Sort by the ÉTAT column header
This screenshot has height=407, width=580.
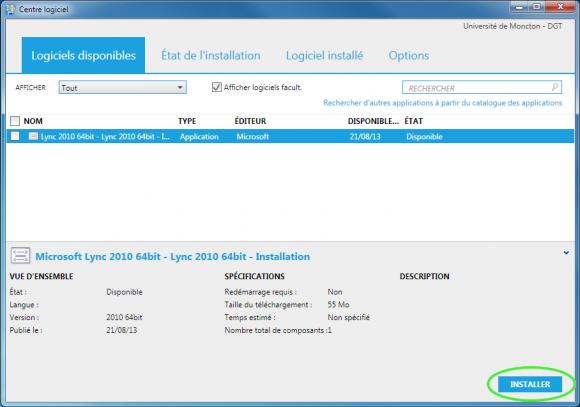[414, 121]
